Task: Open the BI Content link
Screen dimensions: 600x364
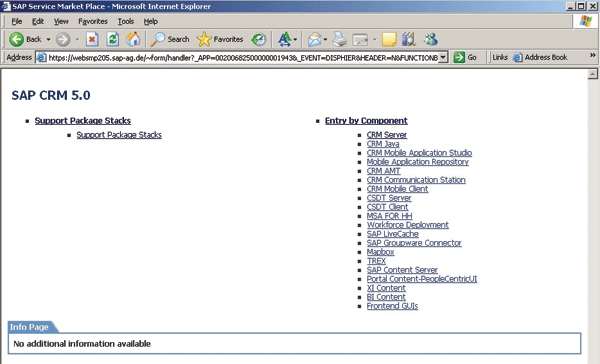Action: 386,297
